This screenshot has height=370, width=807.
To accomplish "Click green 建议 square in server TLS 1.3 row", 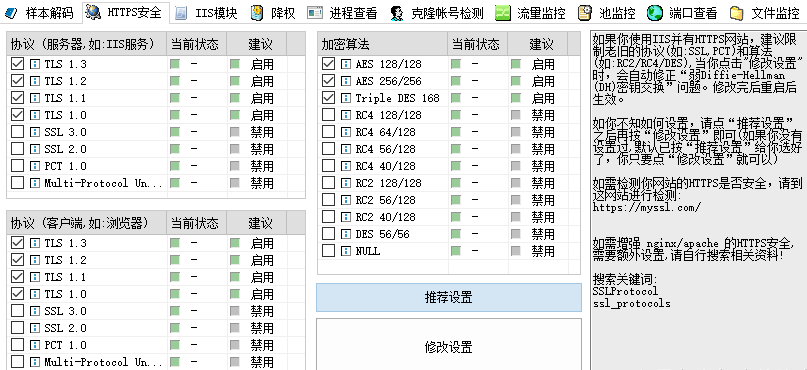I will (235, 64).
